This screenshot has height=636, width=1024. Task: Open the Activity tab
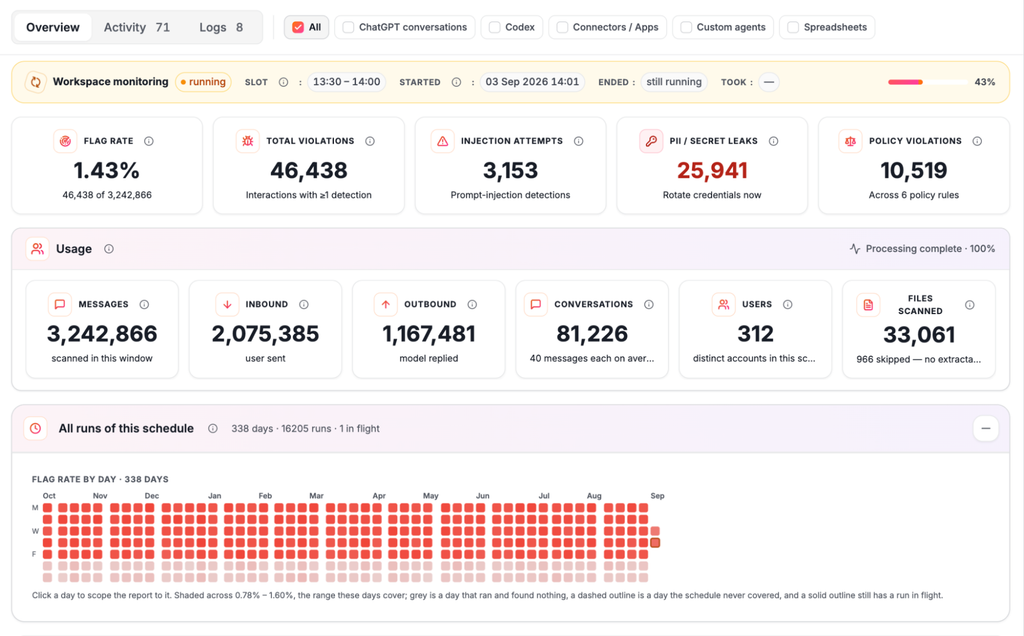click(x=136, y=27)
